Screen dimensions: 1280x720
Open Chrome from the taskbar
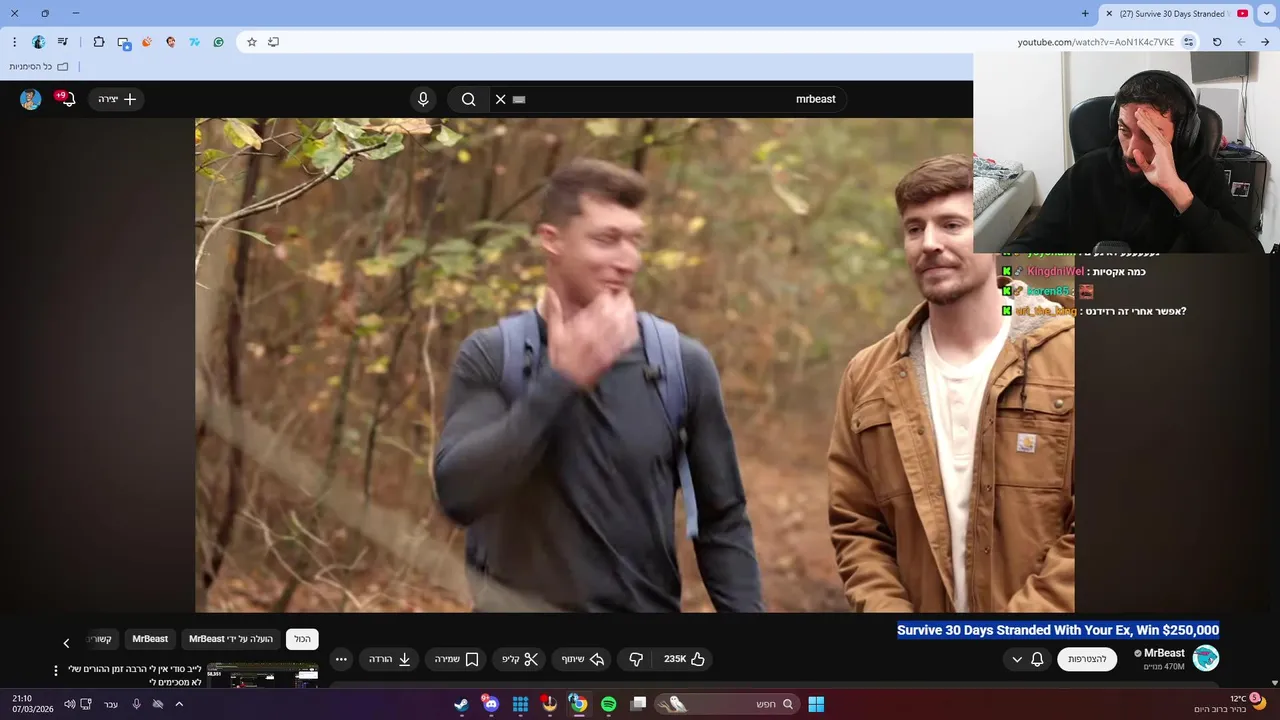tap(578, 704)
